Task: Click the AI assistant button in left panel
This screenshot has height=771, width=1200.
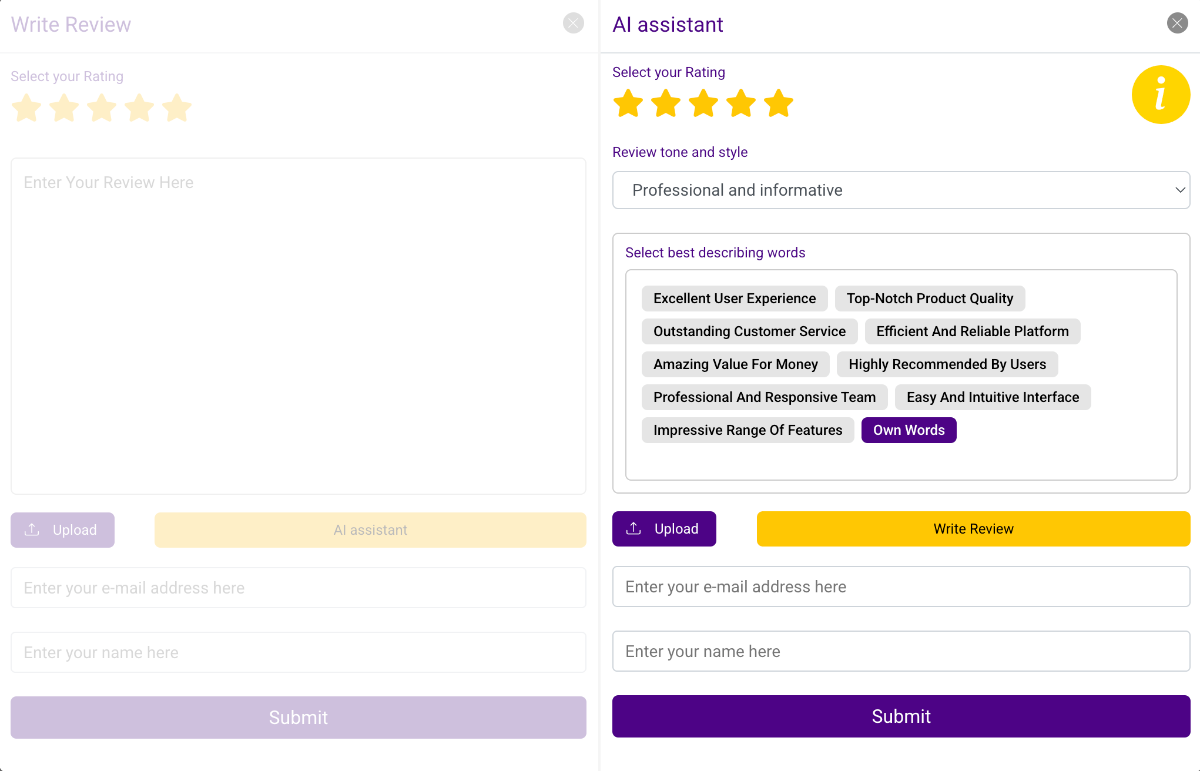Action: (x=370, y=529)
